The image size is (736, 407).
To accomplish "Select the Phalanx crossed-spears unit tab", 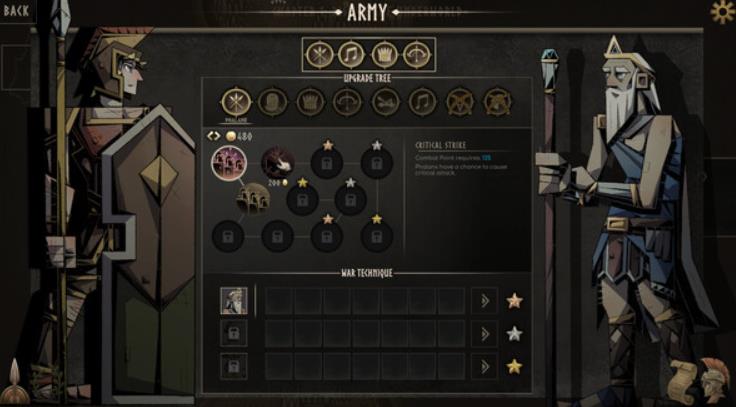I will pos(236,102).
